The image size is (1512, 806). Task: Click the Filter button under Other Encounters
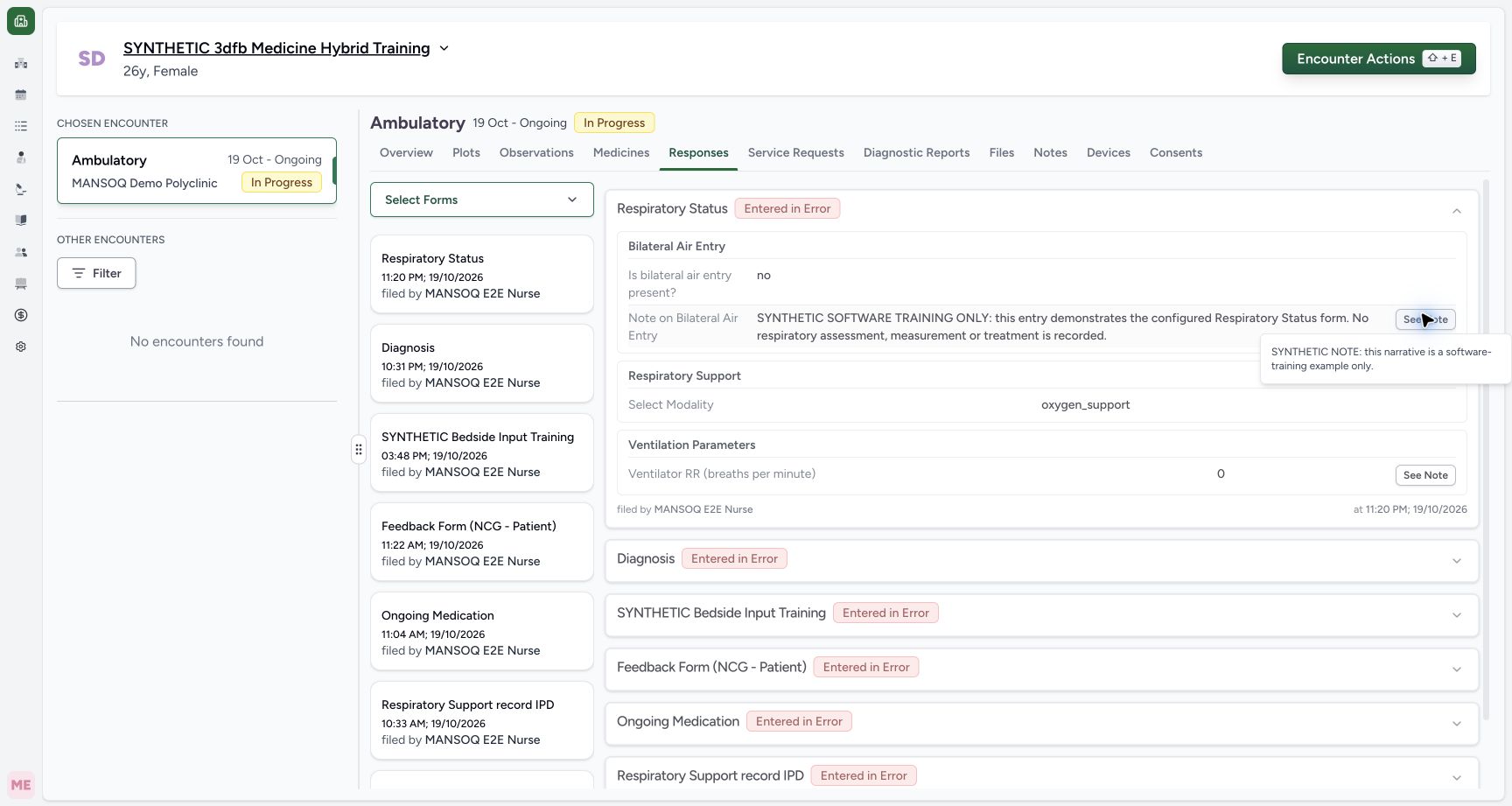(x=96, y=273)
